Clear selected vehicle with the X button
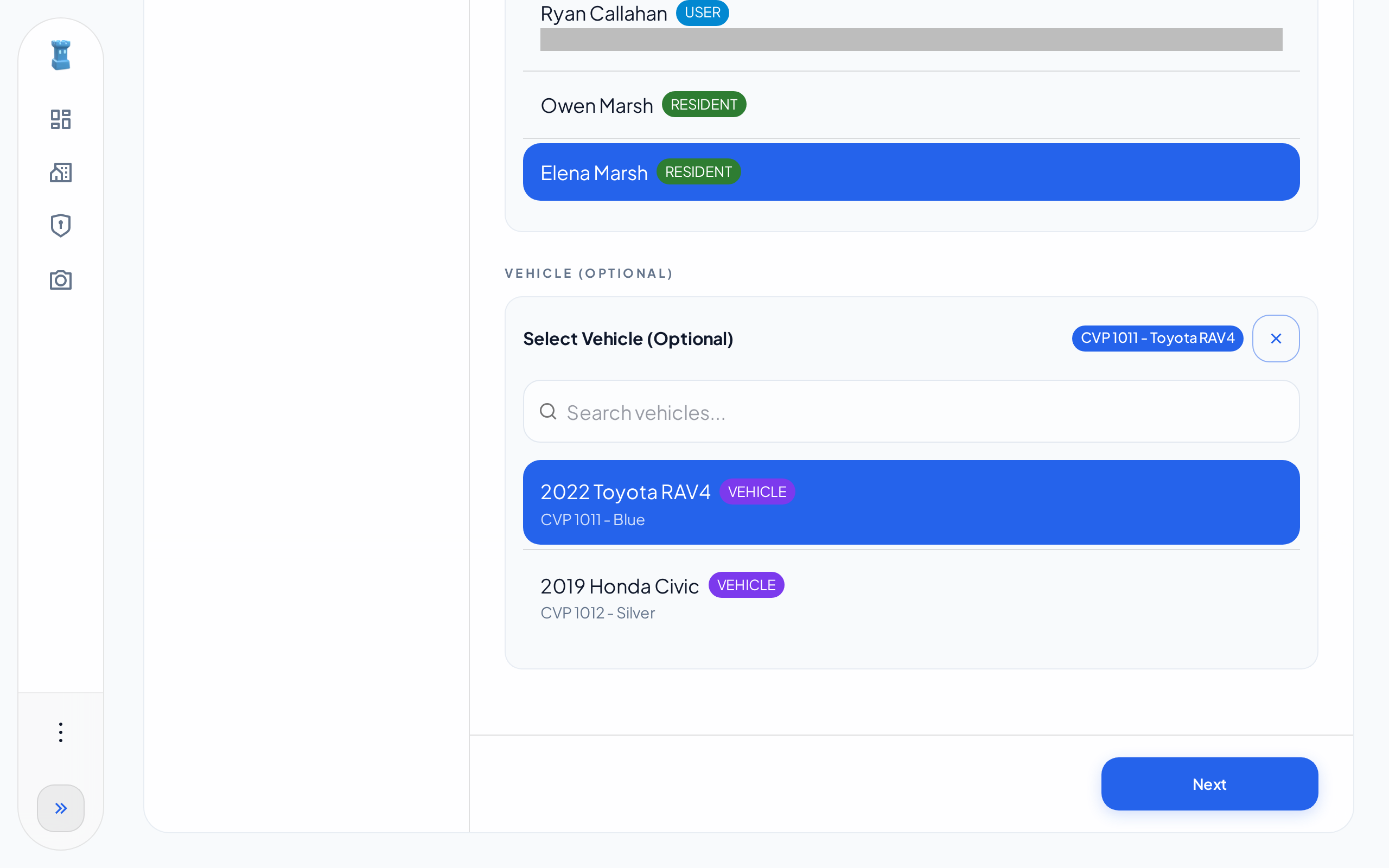 [1276, 339]
